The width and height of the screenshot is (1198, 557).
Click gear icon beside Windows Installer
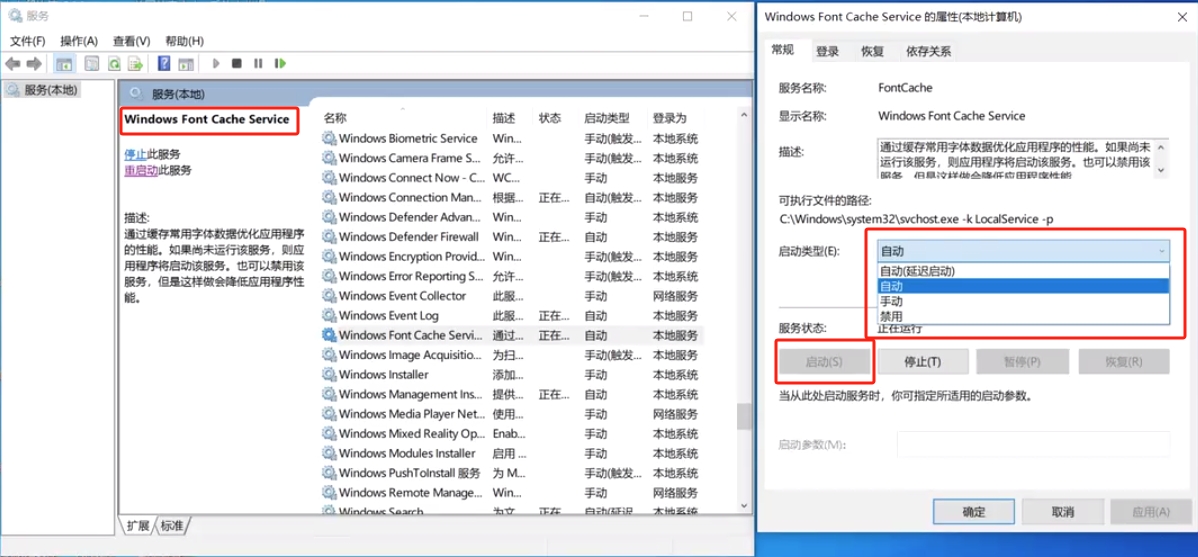coord(329,374)
